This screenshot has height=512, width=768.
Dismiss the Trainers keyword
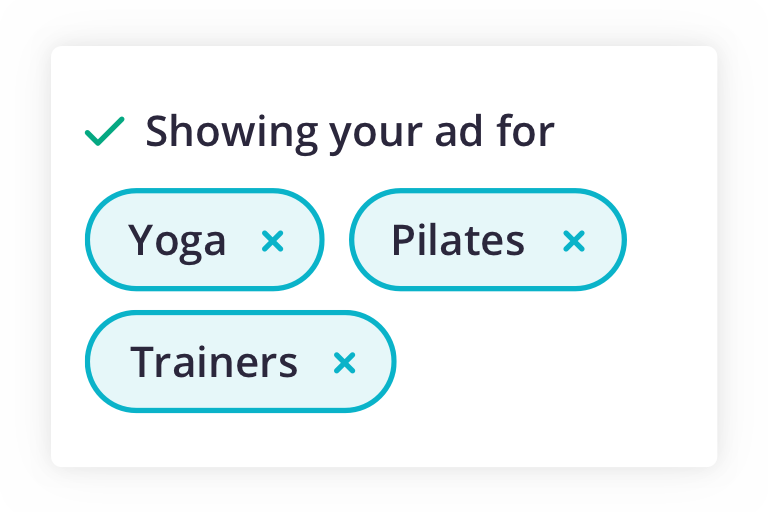(x=344, y=363)
